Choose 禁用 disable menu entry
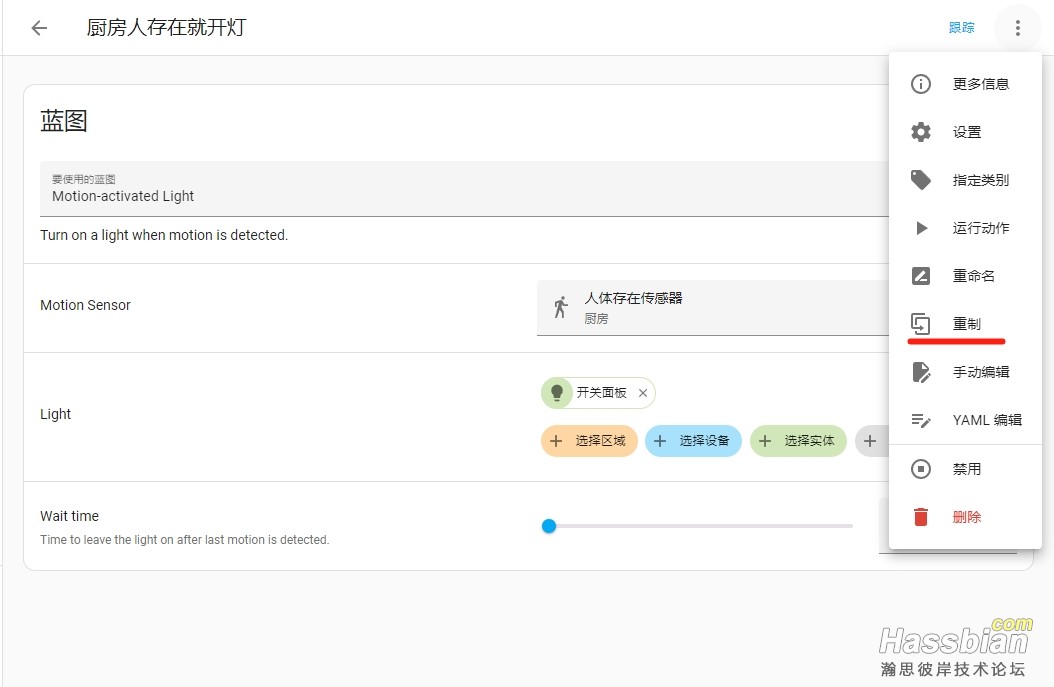 965,469
